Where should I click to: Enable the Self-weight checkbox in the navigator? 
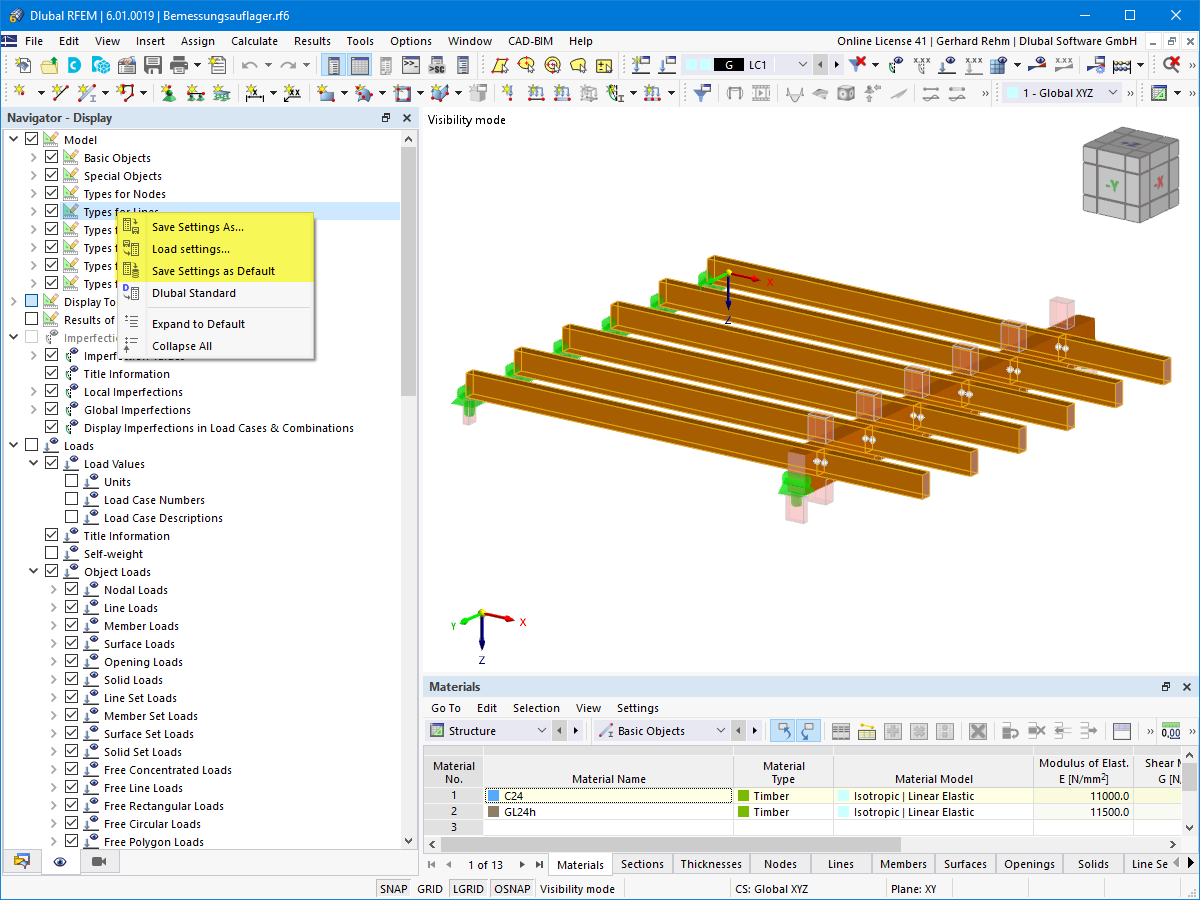tap(52, 553)
